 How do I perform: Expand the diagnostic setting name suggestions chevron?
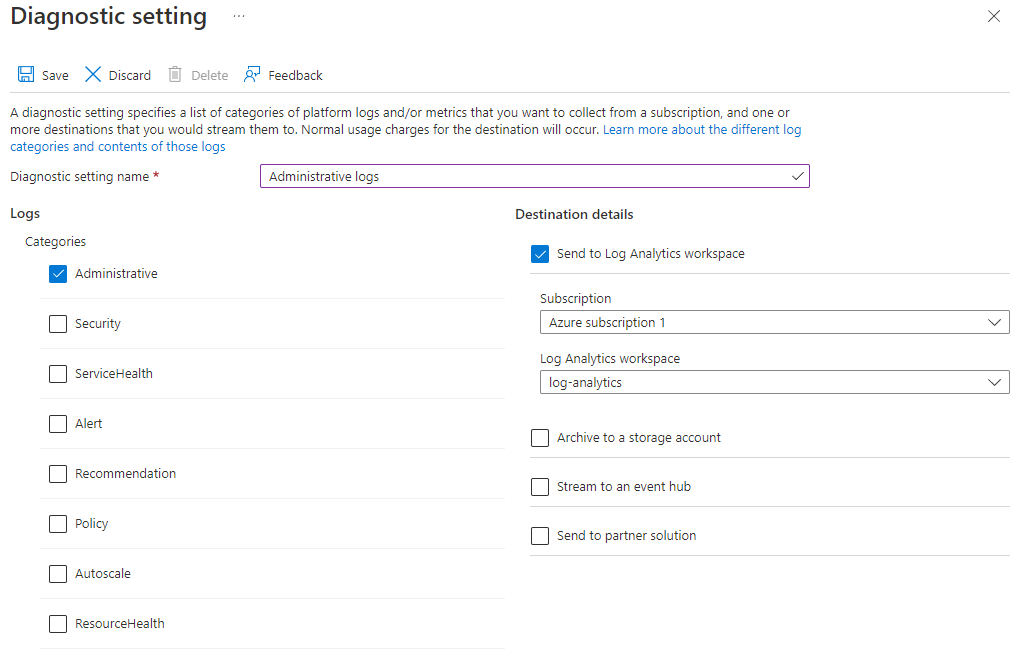[x=797, y=175]
